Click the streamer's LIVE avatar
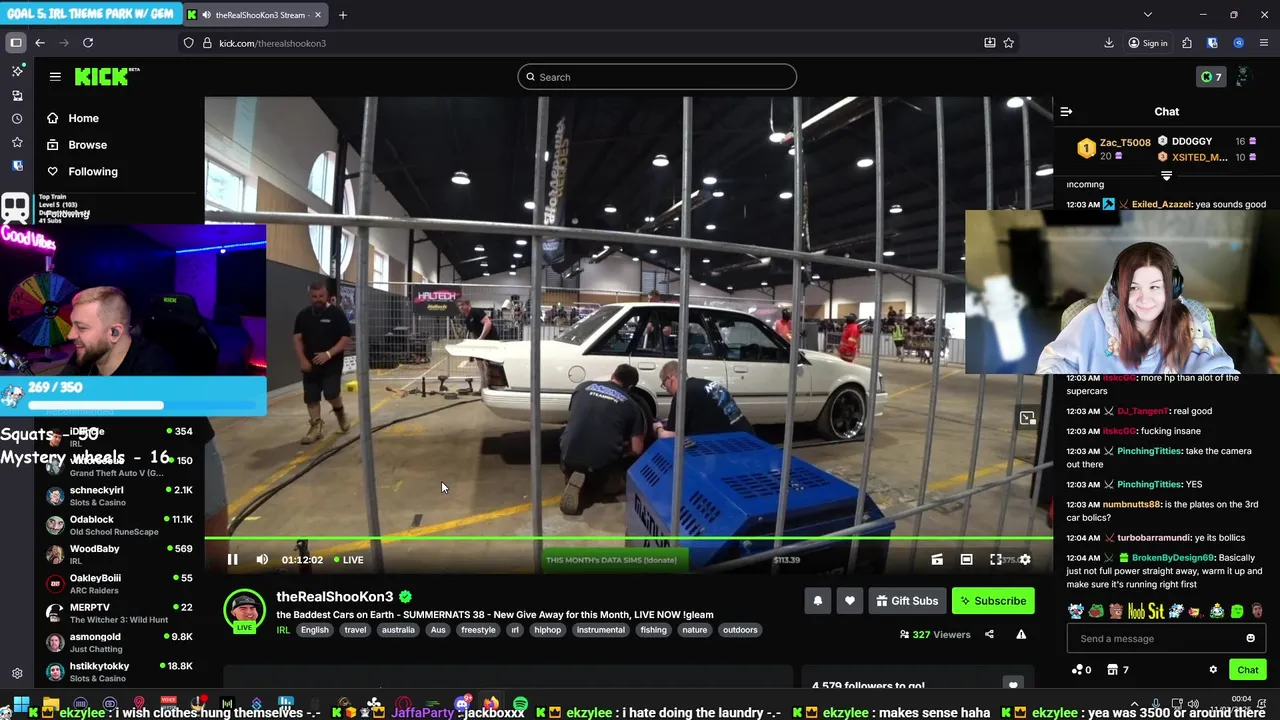Viewport: 1280px width, 720px height. (x=244, y=611)
